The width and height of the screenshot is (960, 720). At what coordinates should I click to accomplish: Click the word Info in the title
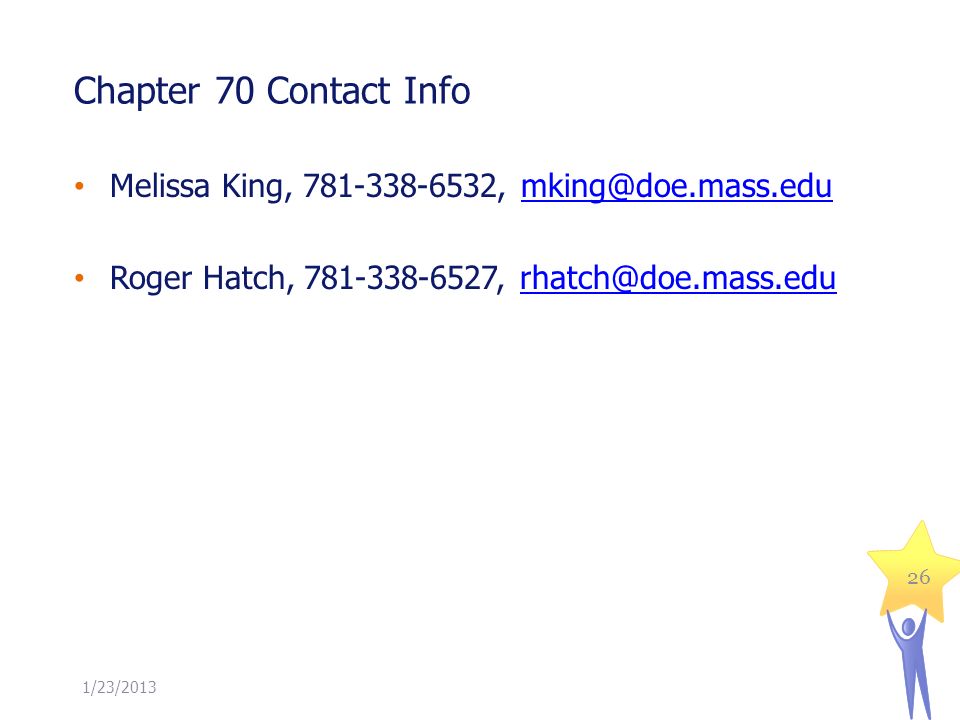pyautogui.click(x=437, y=91)
